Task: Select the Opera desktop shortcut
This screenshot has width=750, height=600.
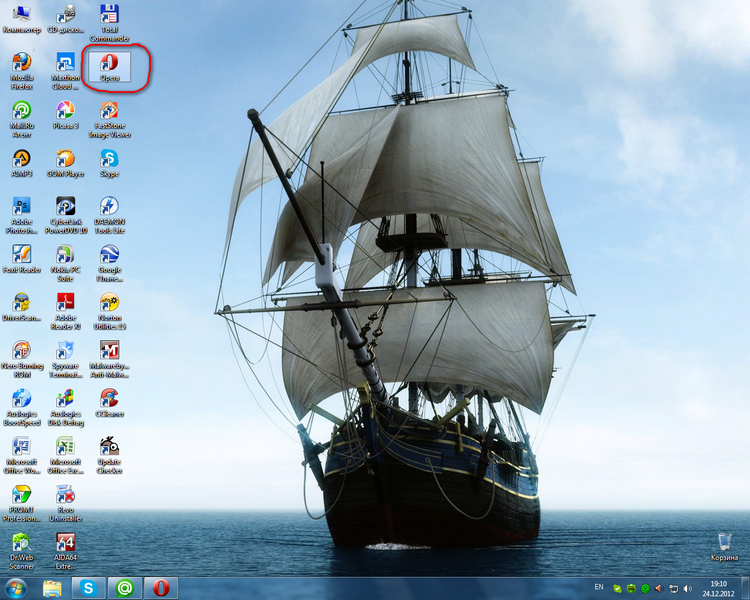Action: [x=109, y=64]
